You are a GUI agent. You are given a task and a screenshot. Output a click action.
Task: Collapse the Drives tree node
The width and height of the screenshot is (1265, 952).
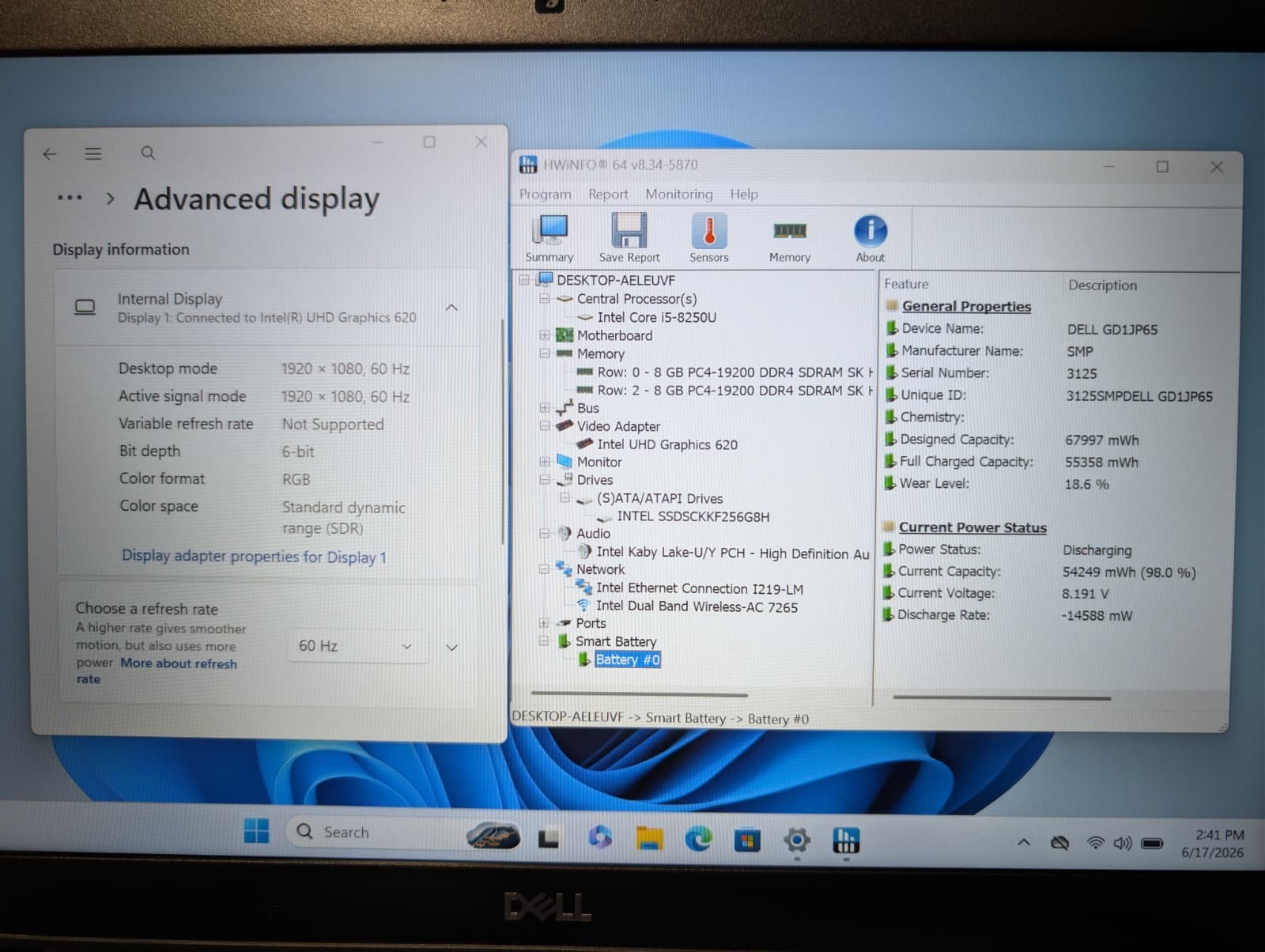coord(544,480)
